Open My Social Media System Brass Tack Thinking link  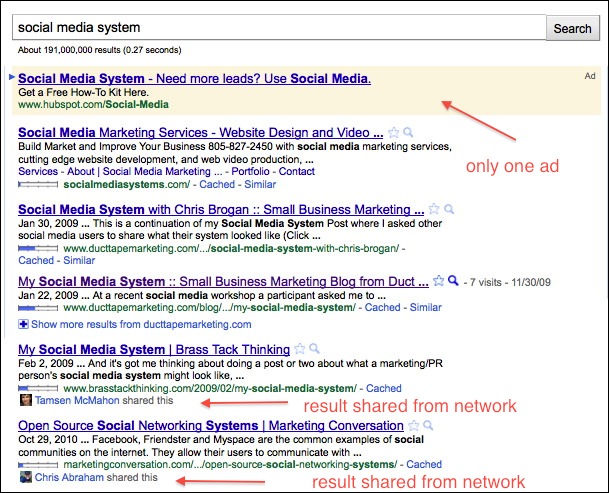pos(154,349)
